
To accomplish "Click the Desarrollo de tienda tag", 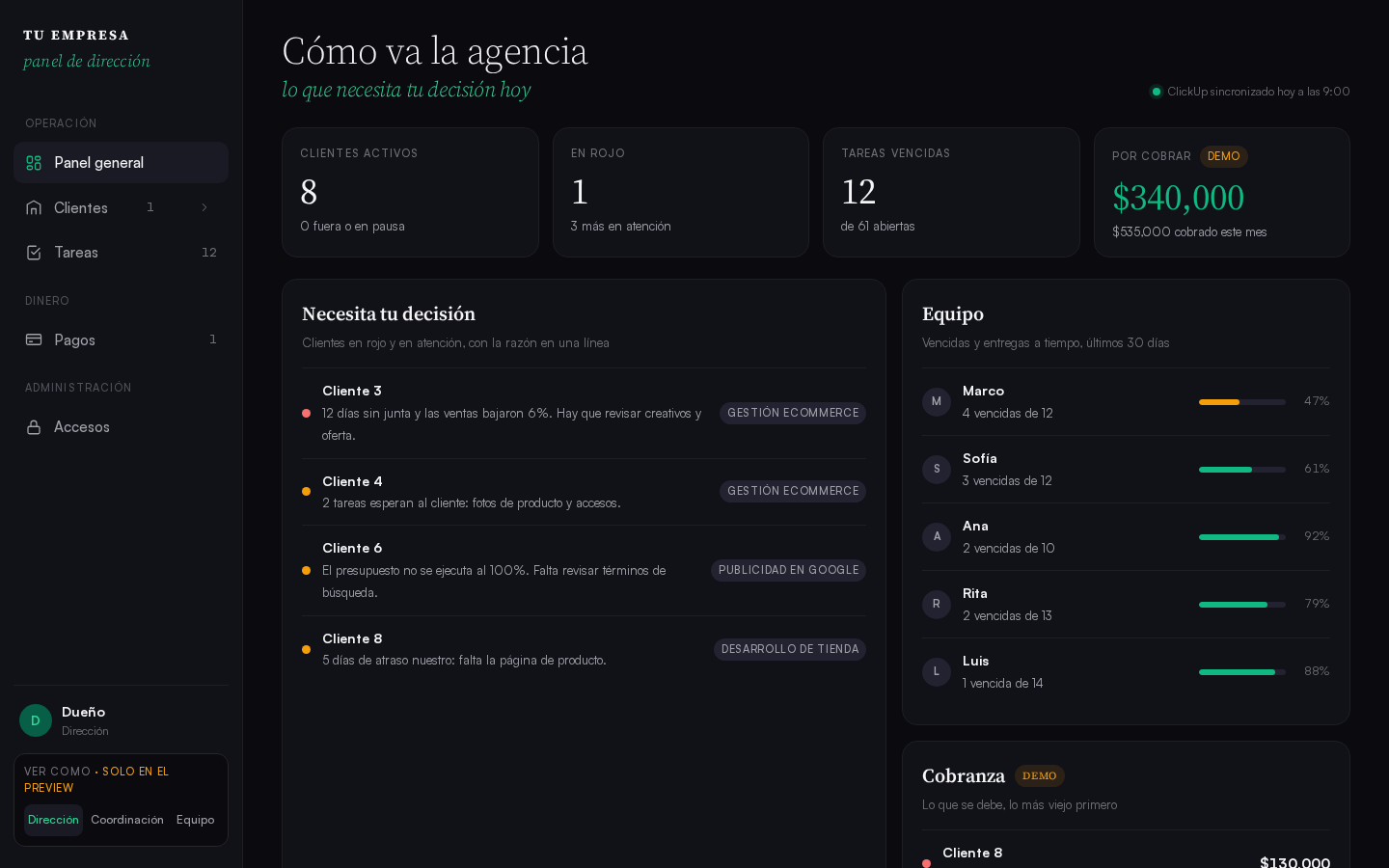I will (790, 649).
